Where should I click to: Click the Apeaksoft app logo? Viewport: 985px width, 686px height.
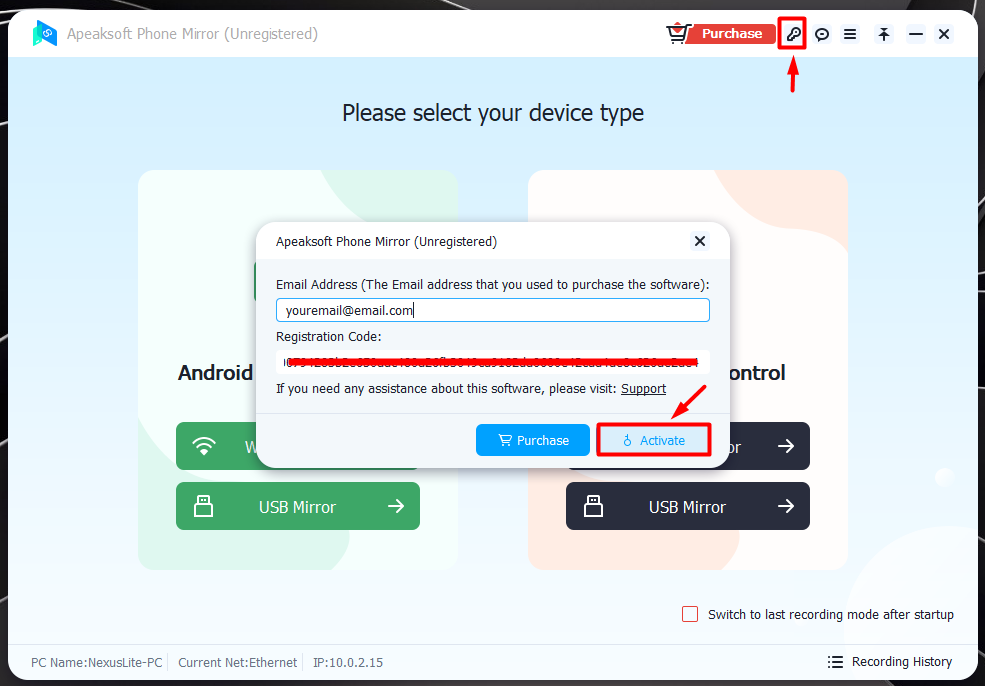click(45, 34)
